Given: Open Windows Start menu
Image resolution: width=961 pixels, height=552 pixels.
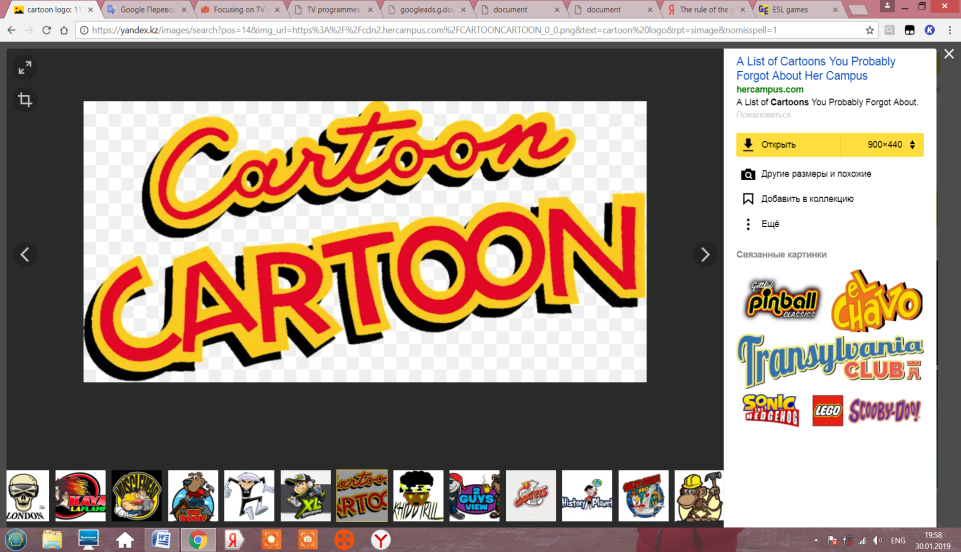Looking at the screenshot, I should click(x=16, y=540).
